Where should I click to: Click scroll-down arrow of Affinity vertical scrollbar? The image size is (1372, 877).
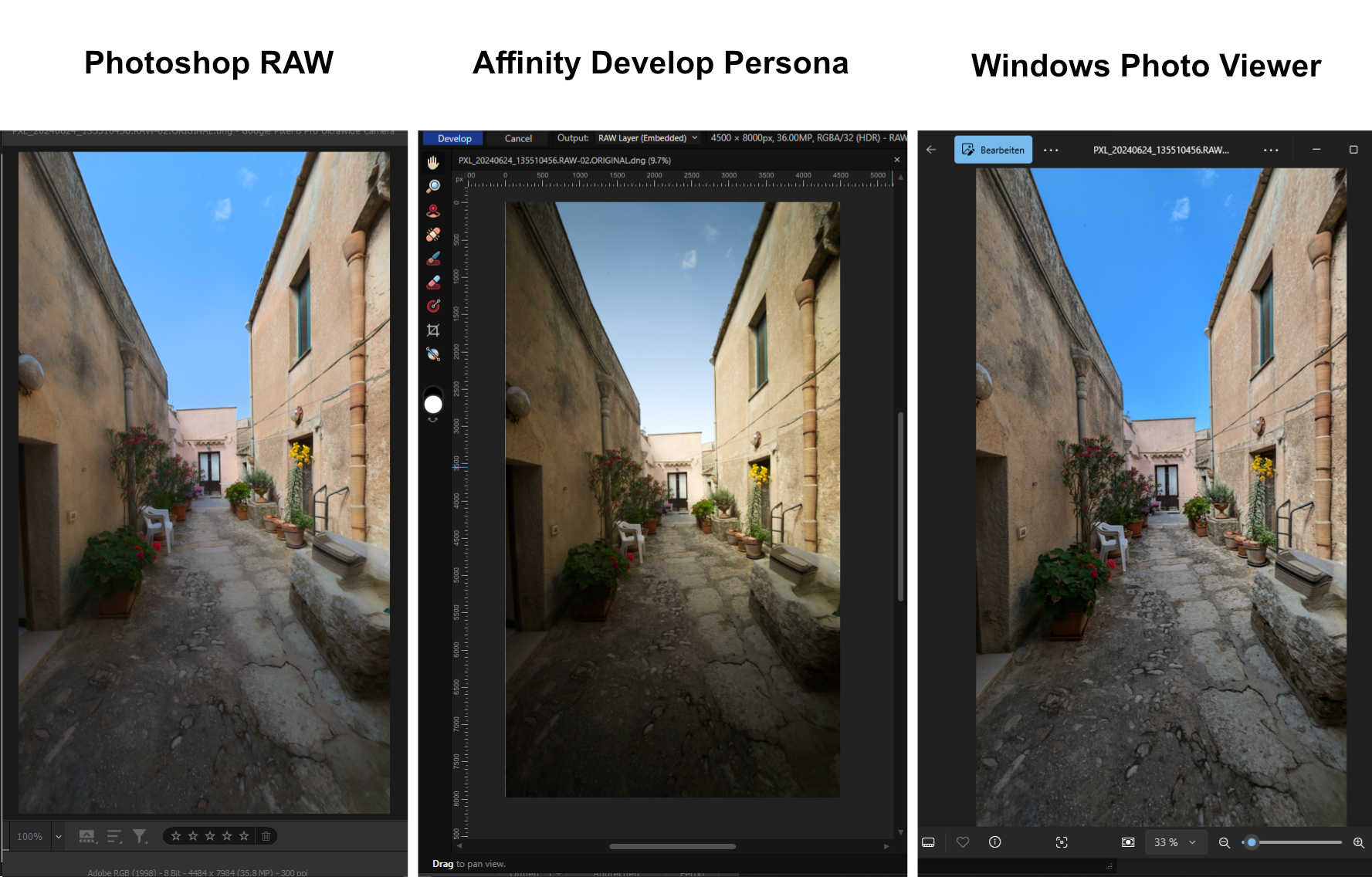point(900,832)
